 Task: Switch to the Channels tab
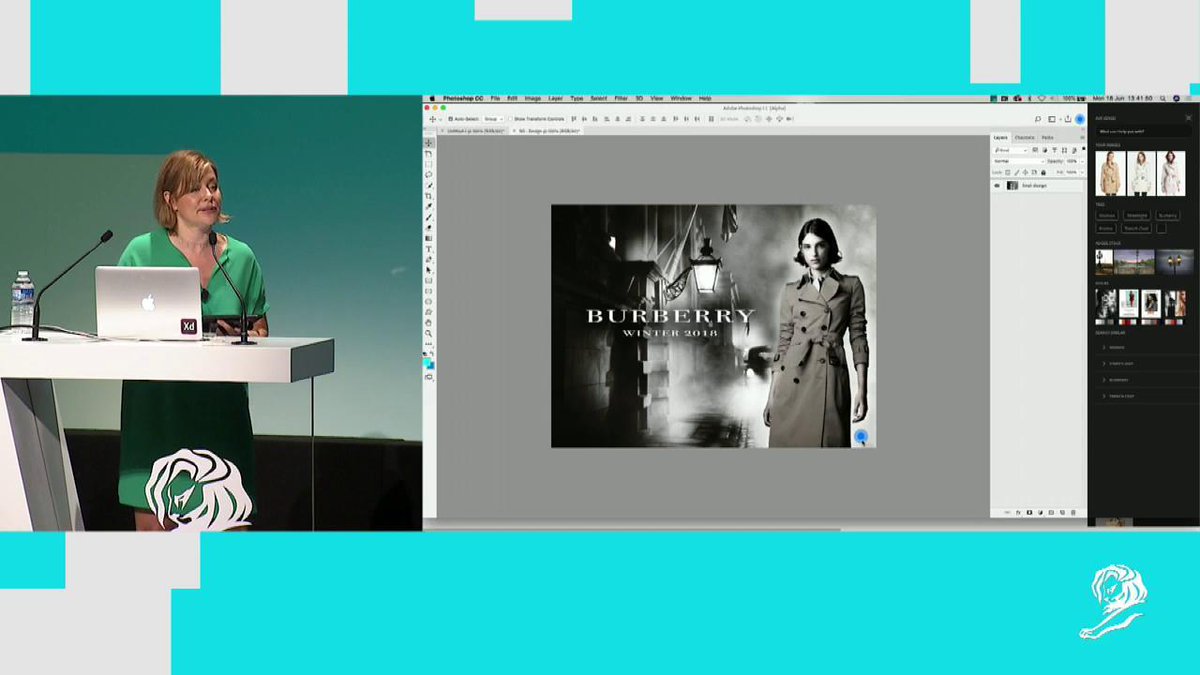(x=1024, y=137)
